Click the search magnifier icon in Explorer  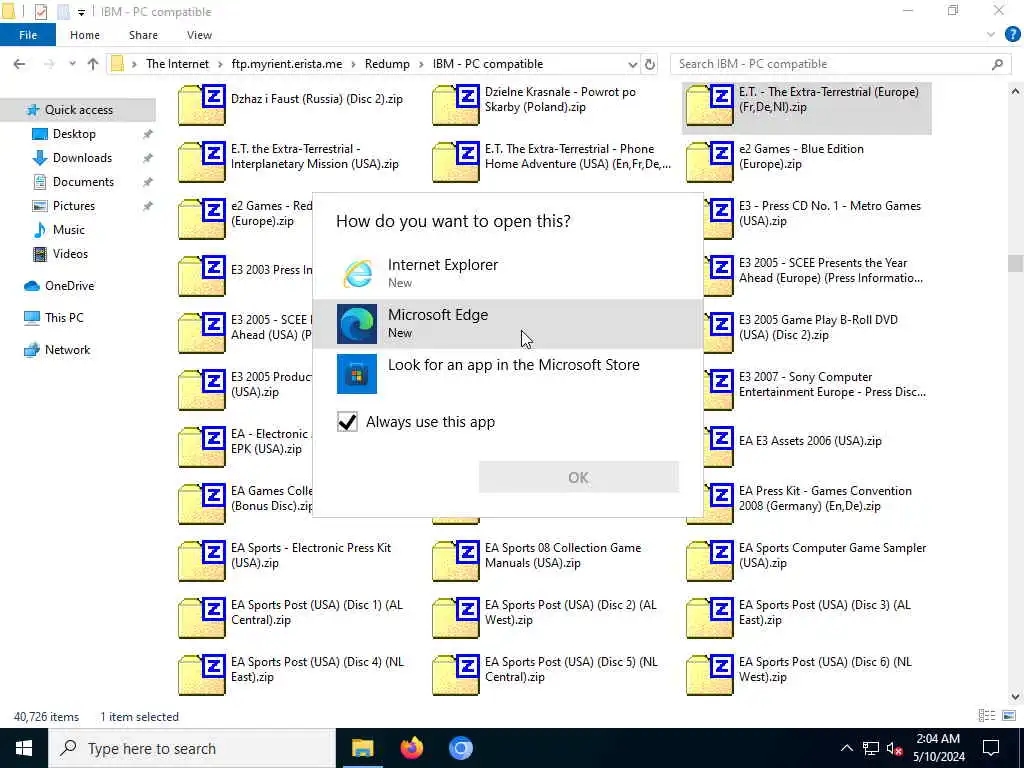click(x=997, y=64)
